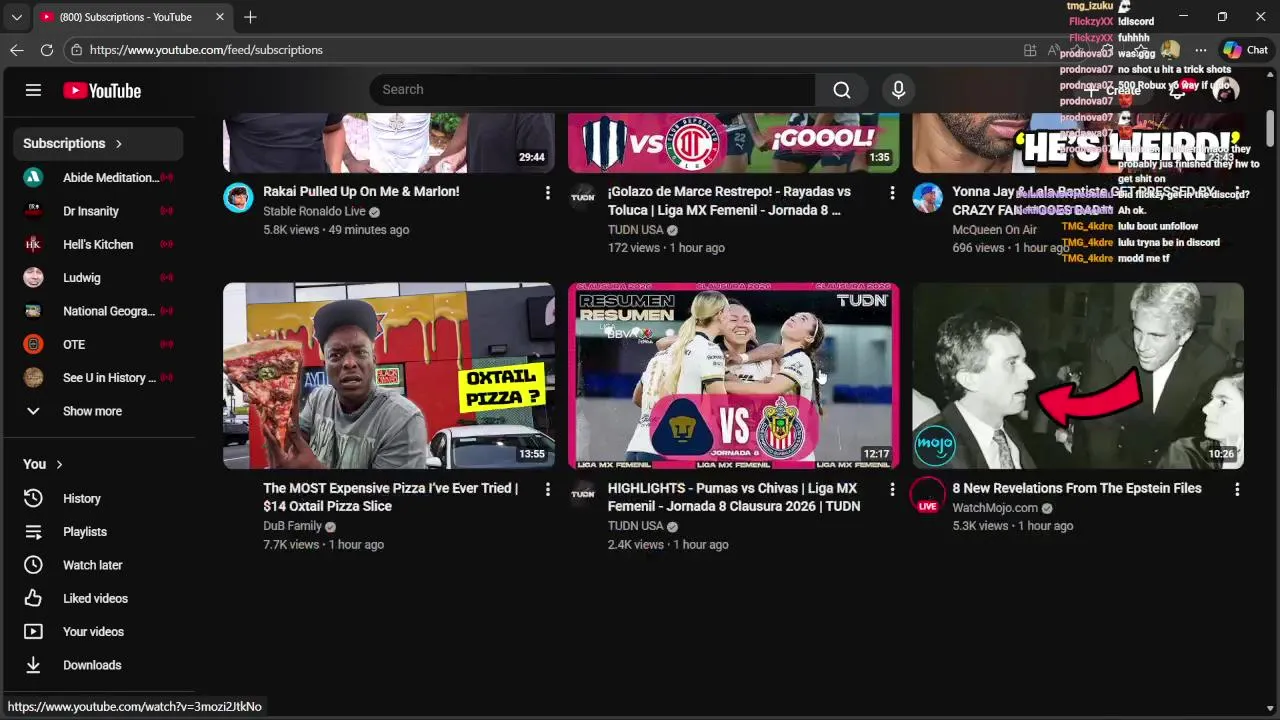
Task: Focus the YouTube Search field
Action: pyautogui.click(x=592, y=90)
